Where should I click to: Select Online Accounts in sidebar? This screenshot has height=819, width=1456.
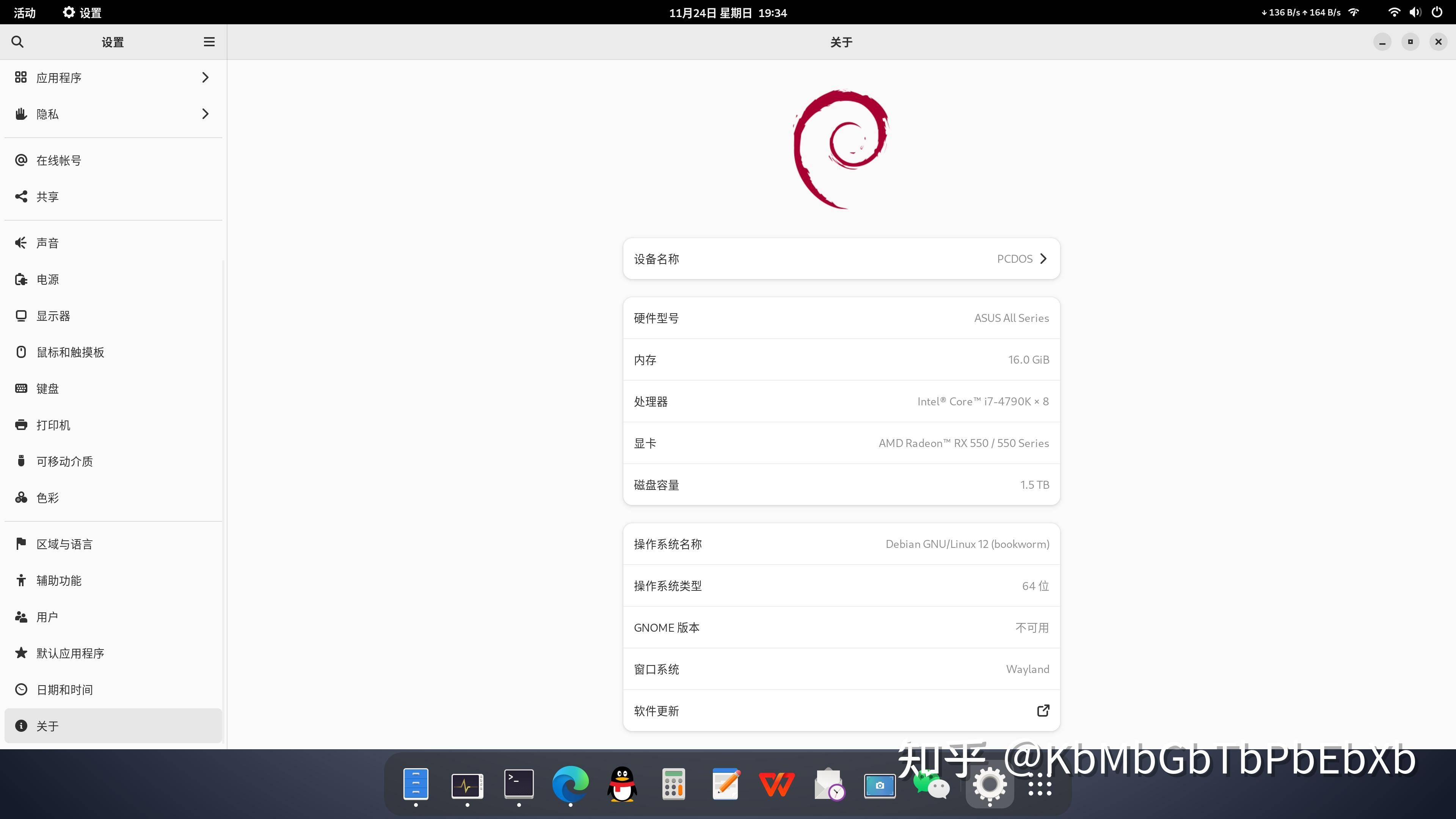click(x=113, y=160)
